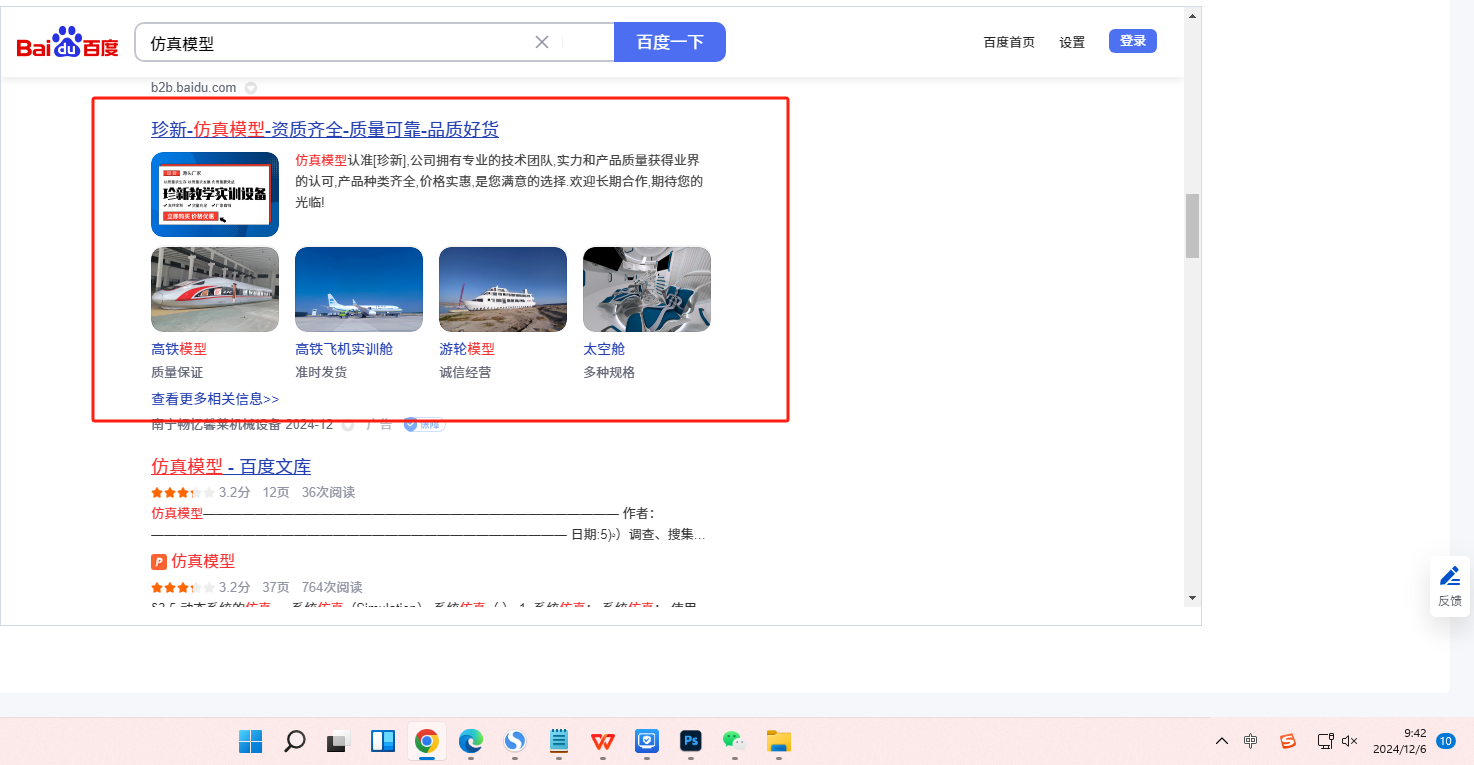Click the 高铁模型 train thumbnail image
1474x765 pixels.
click(x=215, y=289)
